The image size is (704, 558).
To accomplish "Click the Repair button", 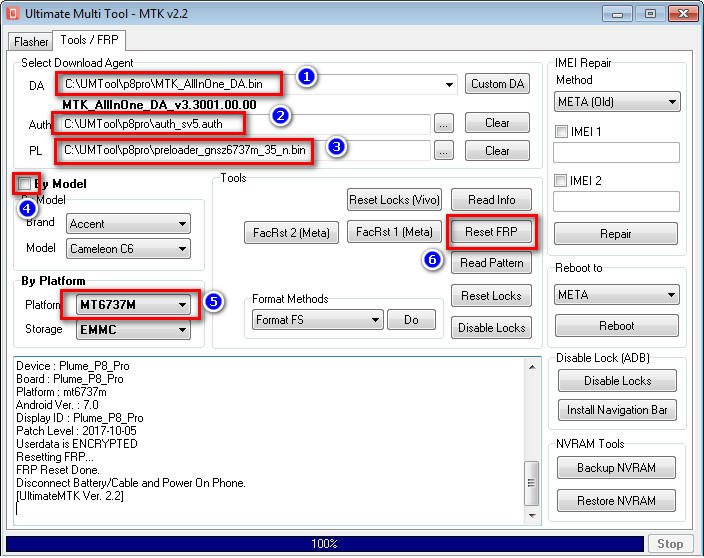I will point(616,234).
